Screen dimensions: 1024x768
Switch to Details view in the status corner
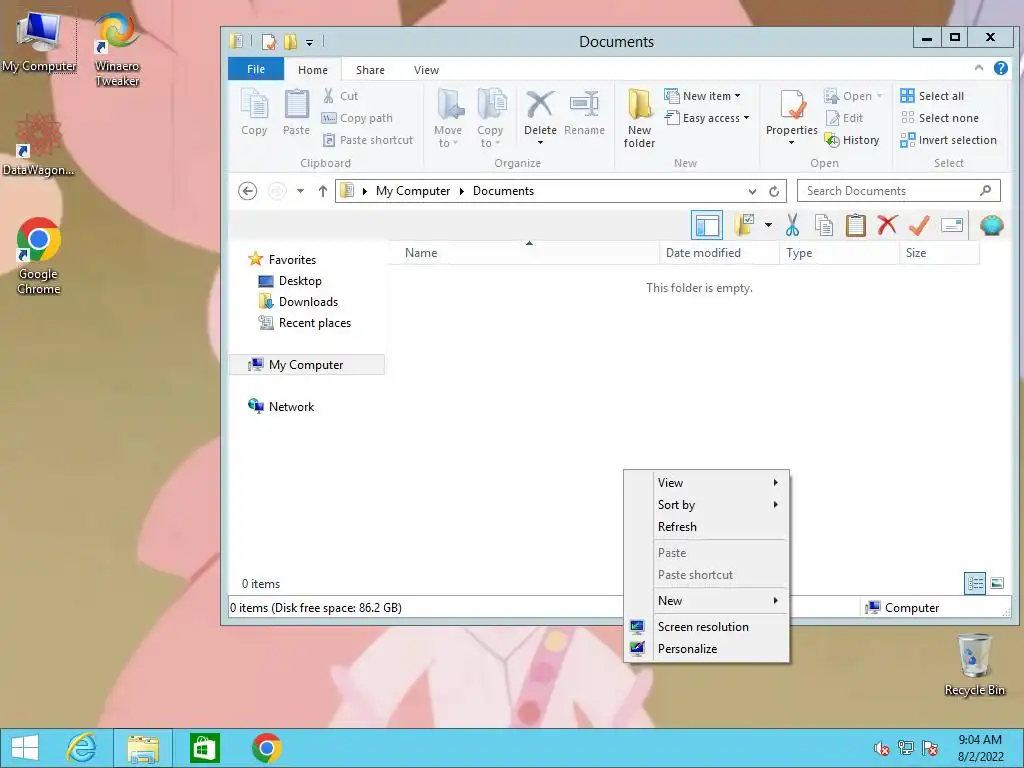click(x=975, y=583)
